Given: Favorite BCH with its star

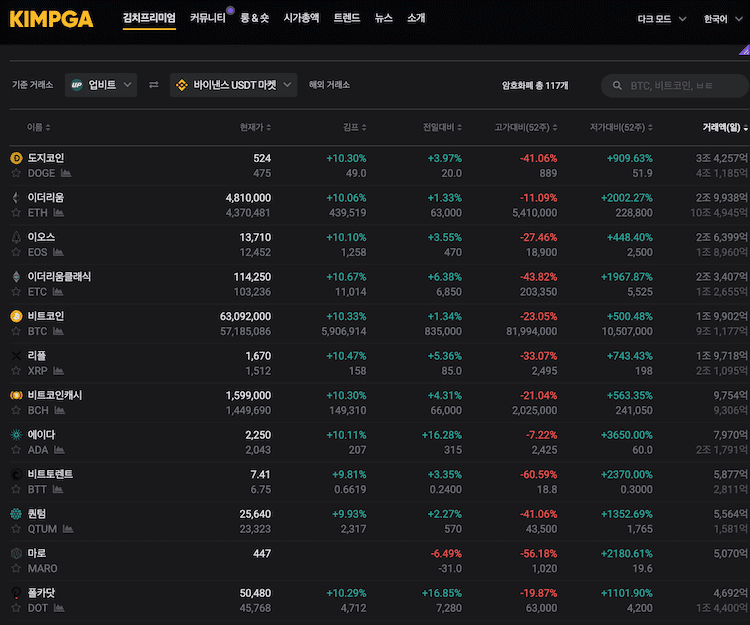Looking at the screenshot, I should click(x=16, y=410).
